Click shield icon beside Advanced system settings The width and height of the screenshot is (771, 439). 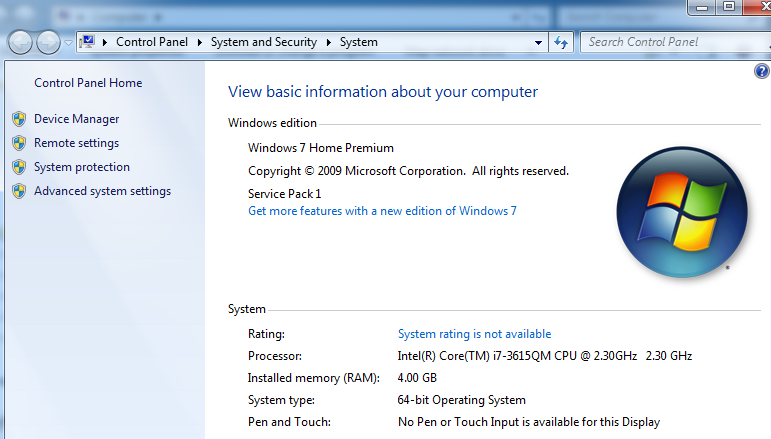(x=19, y=191)
